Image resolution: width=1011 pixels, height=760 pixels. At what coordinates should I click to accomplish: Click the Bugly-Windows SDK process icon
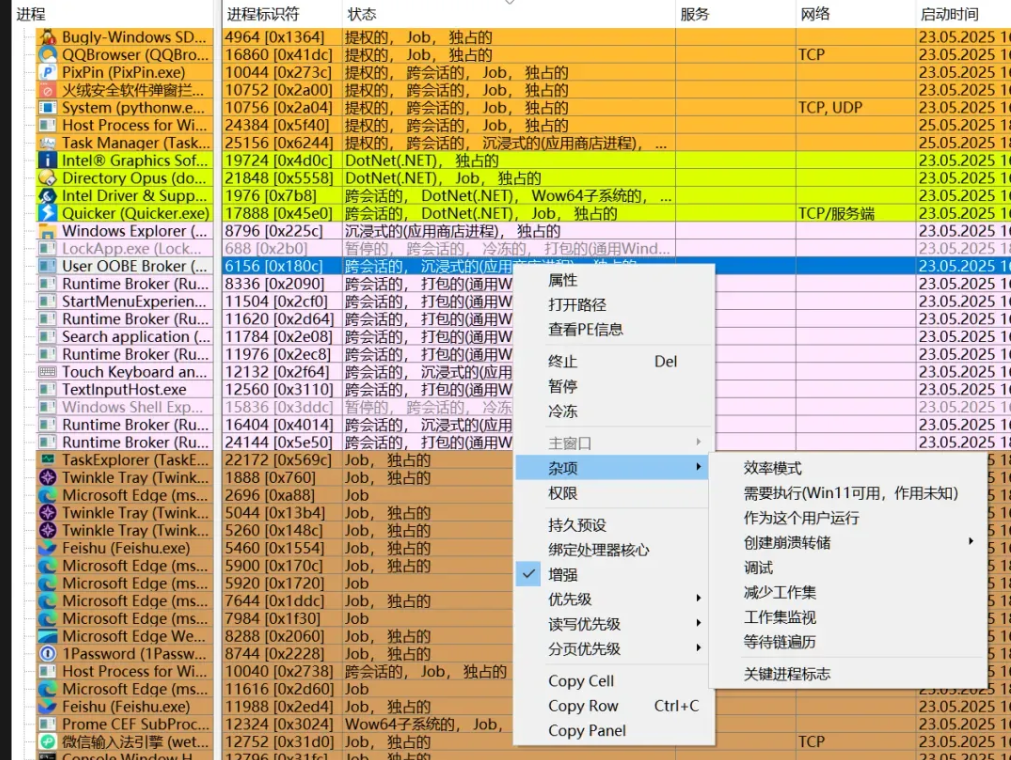pyautogui.click(x=48, y=37)
